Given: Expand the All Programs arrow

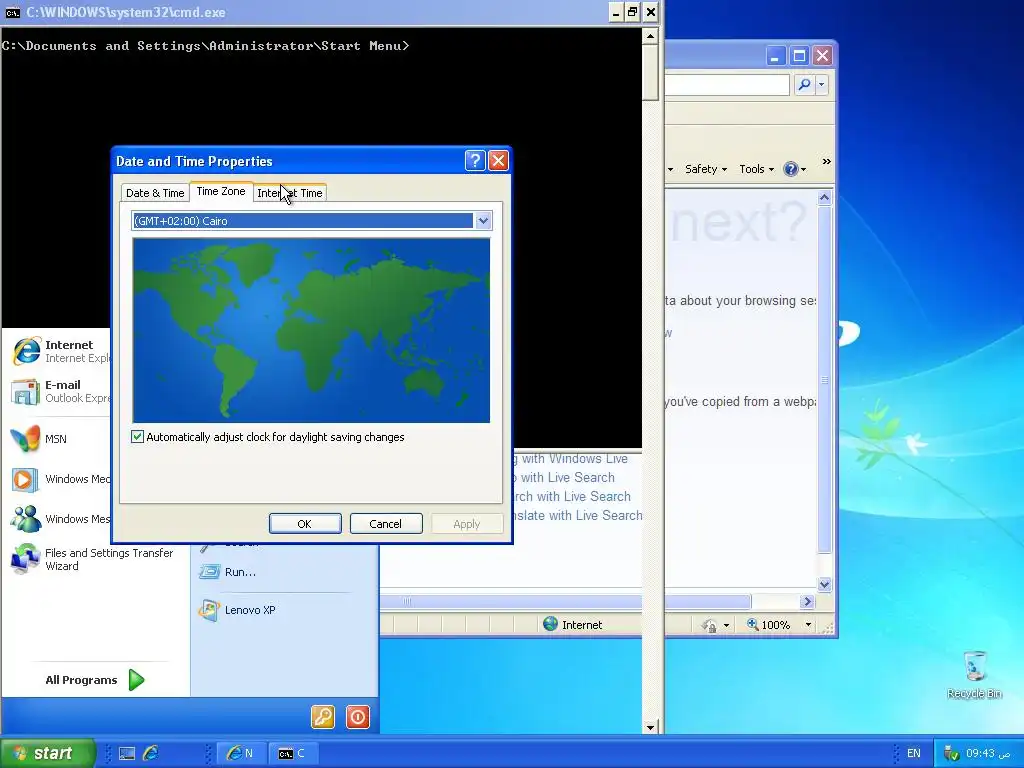Looking at the screenshot, I should [136, 680].
